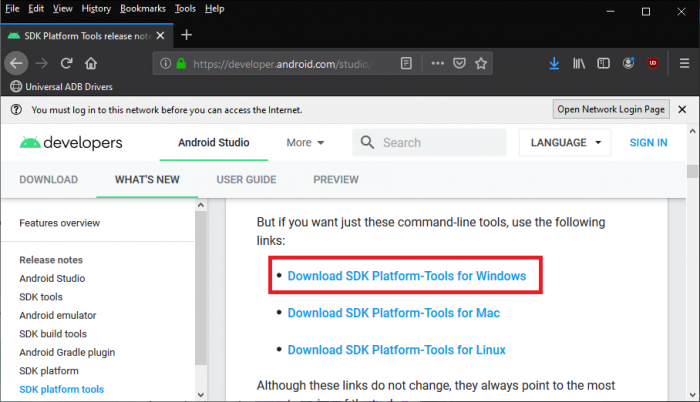Click Open Network Login Page button
Screen dimensions: 700x402
pyautogui.click(x=611, y=109)
